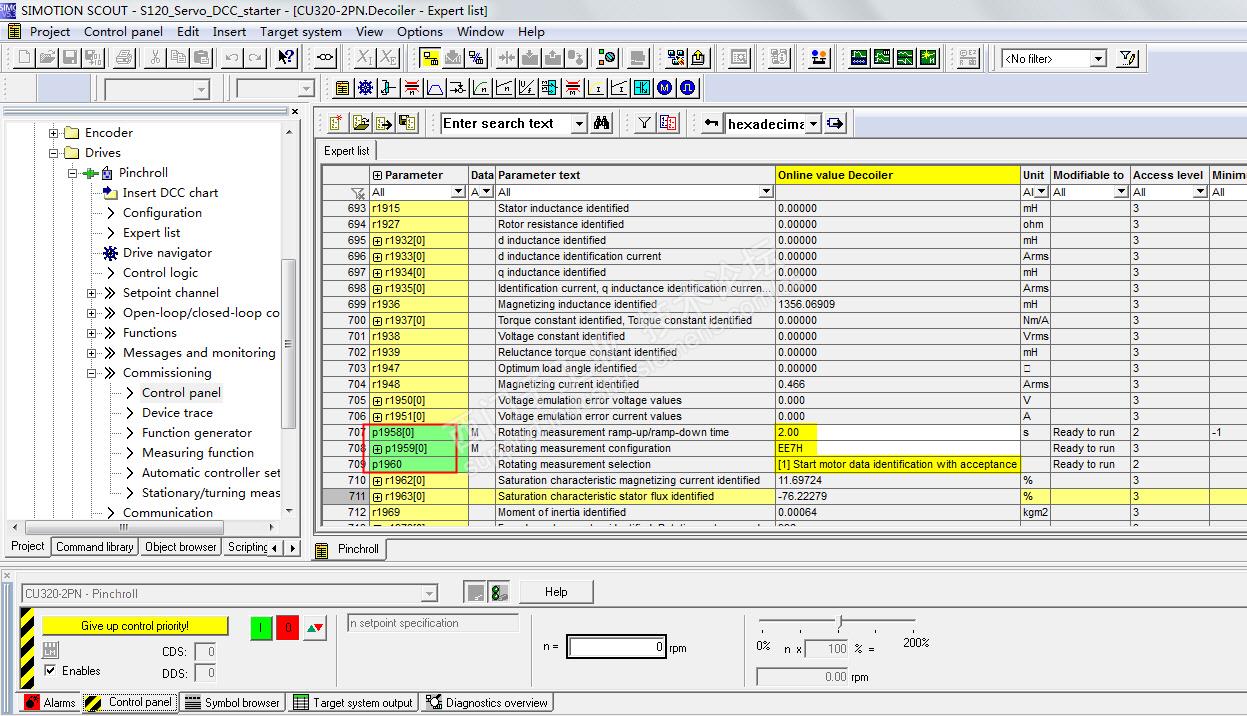Click the n = rpm setpoint input field
The width and height of the screenshot is (1247, 716).
pyautogui.click(x=617, y=647)
